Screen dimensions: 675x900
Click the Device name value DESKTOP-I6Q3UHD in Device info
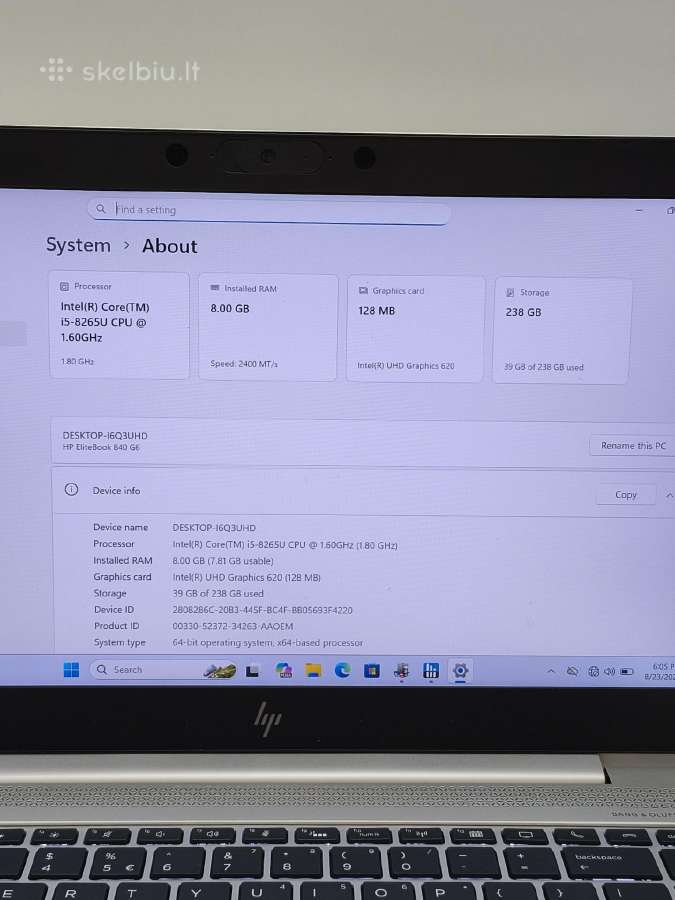[214, 527]
